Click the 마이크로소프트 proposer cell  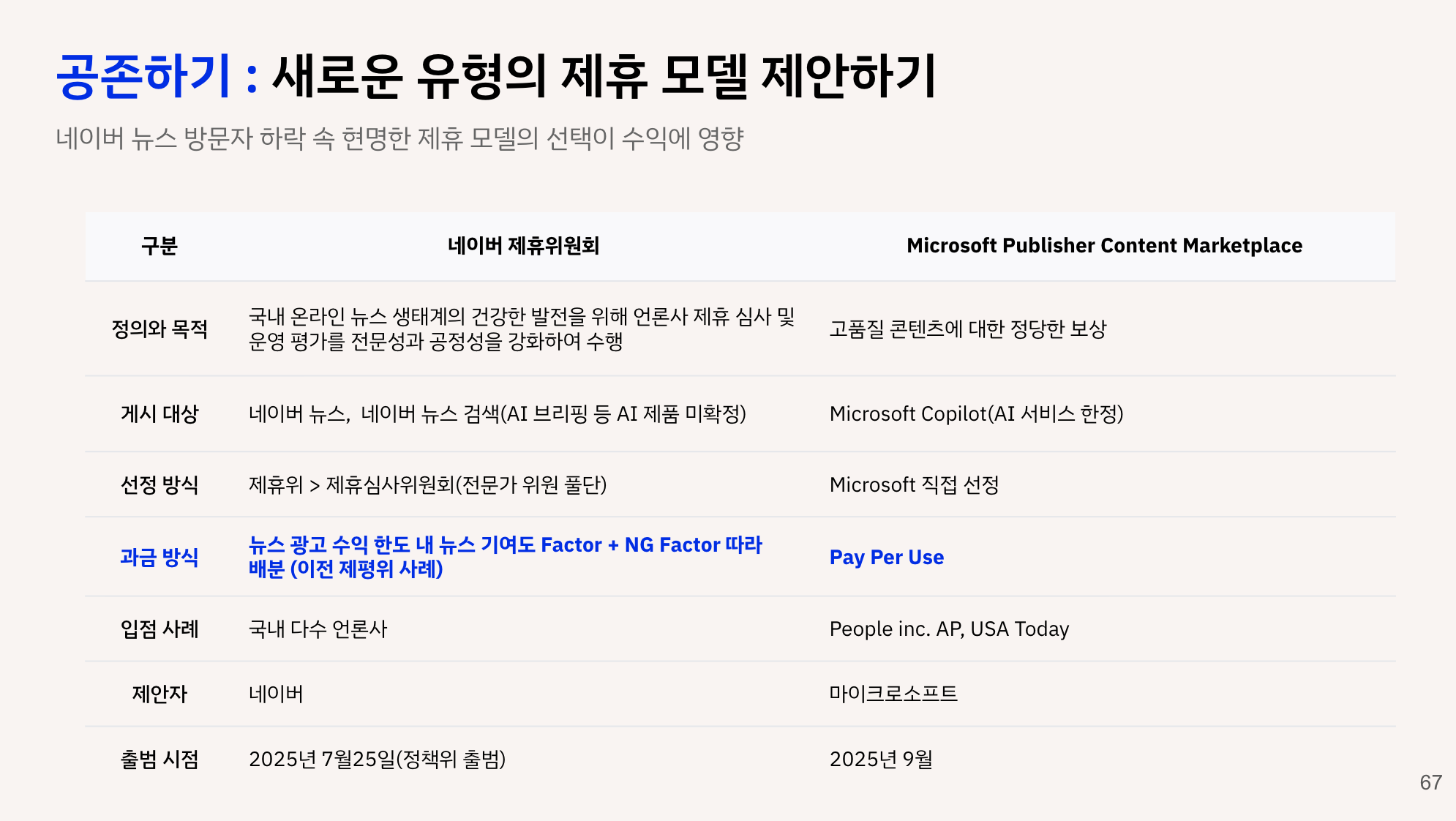[x=893, y=694]
